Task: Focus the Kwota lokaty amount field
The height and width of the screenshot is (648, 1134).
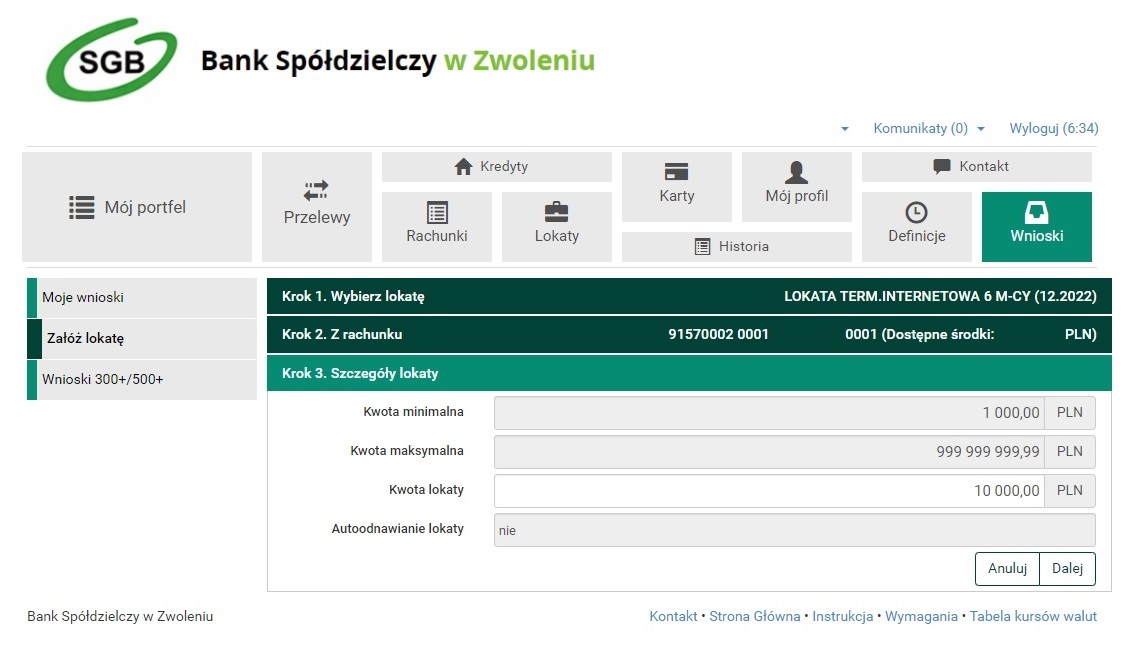Action: [769, 491]
